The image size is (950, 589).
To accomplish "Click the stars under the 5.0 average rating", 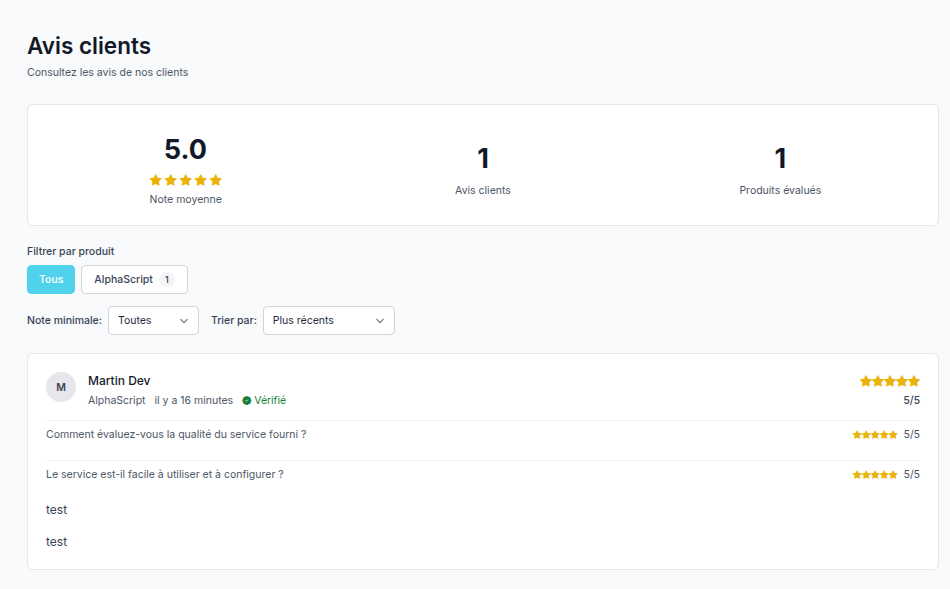I will (185, 180).
